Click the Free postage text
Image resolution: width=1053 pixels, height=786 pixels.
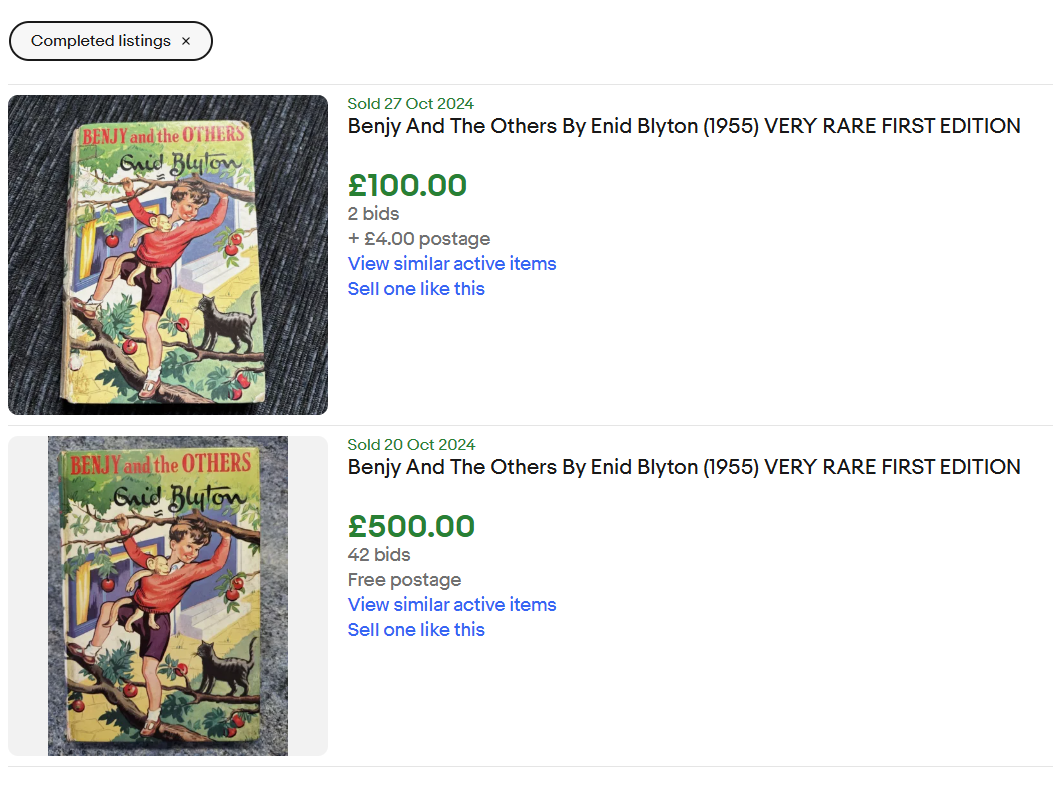pyautogui.click(x=404, y=580)
